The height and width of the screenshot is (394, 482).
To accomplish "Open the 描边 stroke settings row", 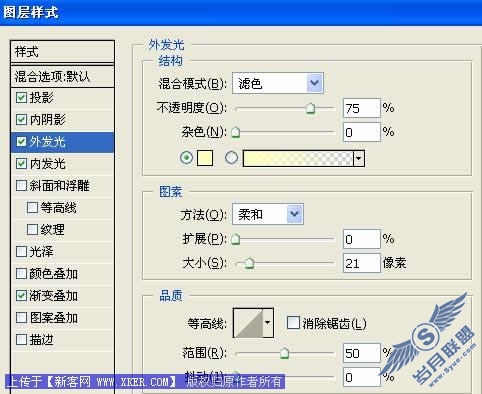I will 62,340.
